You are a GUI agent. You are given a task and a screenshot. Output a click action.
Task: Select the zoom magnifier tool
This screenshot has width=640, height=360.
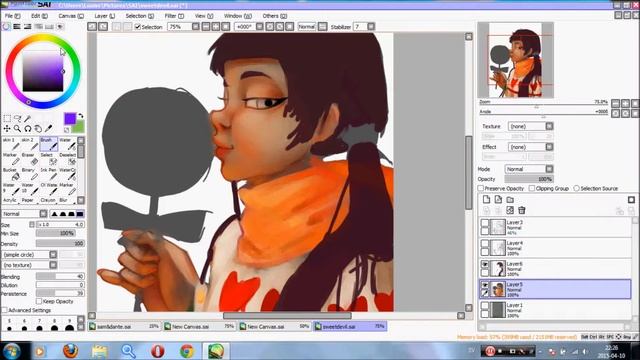point(18,129)
